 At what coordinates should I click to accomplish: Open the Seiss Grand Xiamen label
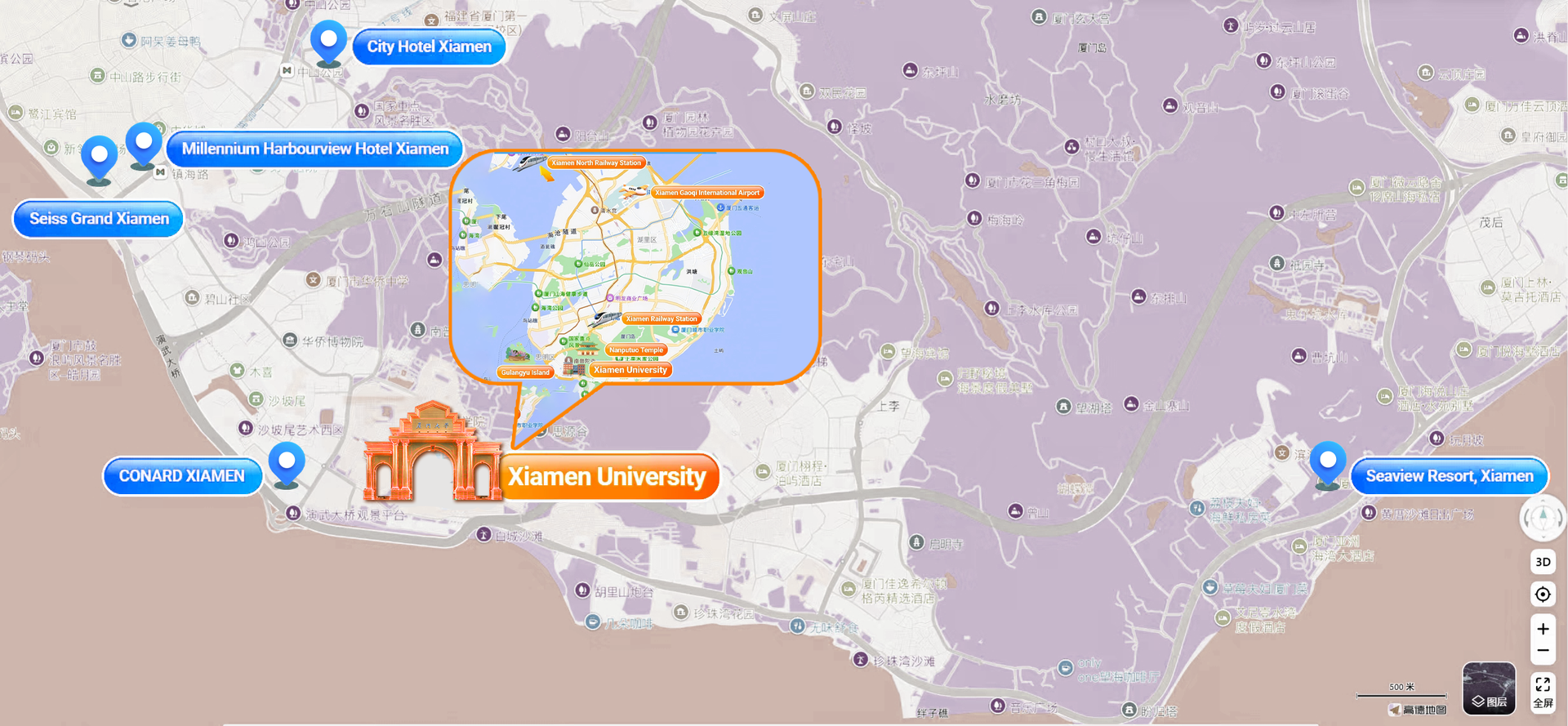pyautogui.click(x=99, y=219)
